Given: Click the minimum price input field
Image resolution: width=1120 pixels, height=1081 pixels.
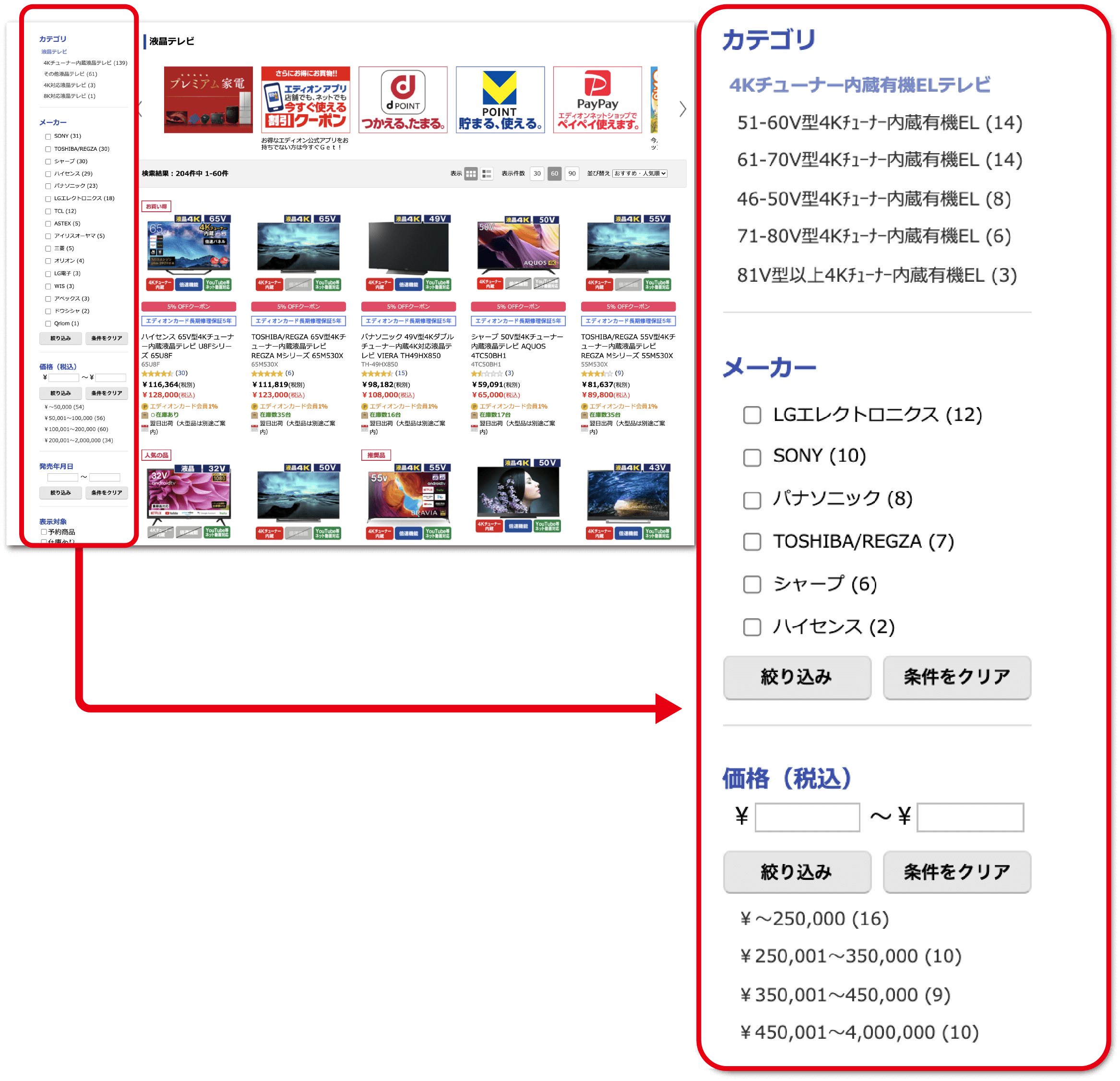Looking at the screenshot, I should coord(64,378).
